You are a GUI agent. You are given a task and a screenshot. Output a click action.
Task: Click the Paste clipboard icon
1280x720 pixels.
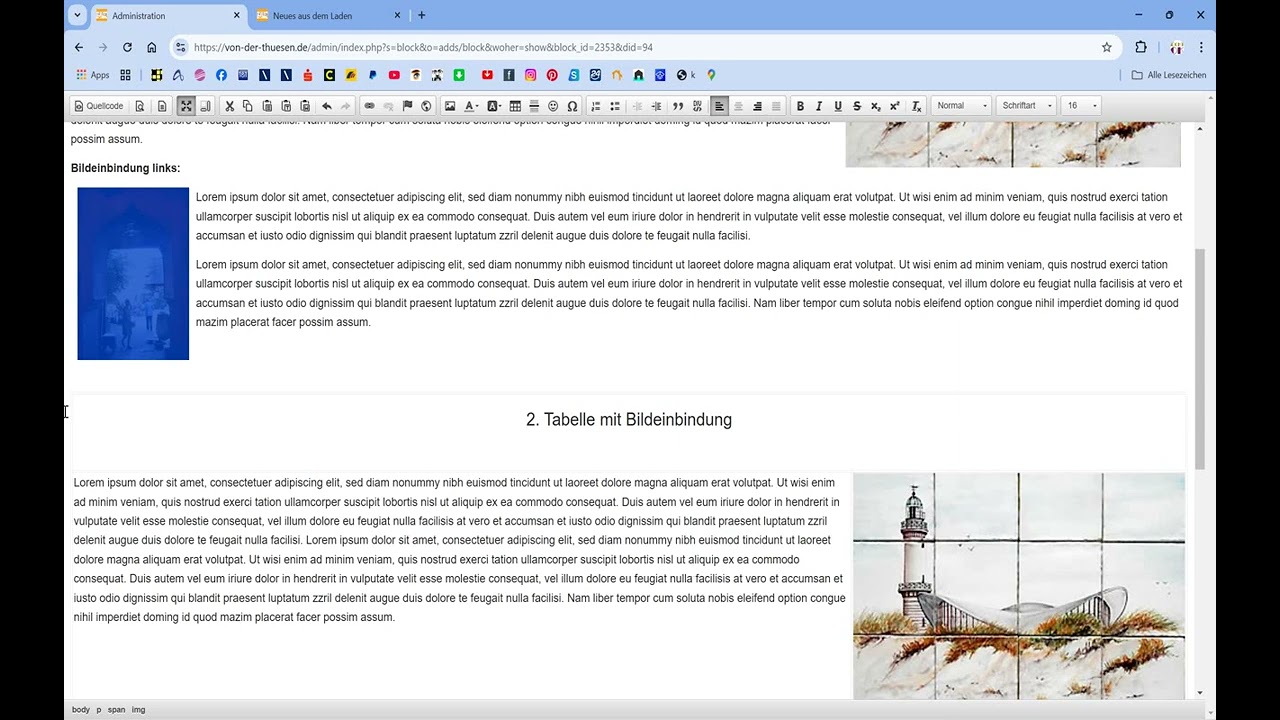tap(267, 106)
